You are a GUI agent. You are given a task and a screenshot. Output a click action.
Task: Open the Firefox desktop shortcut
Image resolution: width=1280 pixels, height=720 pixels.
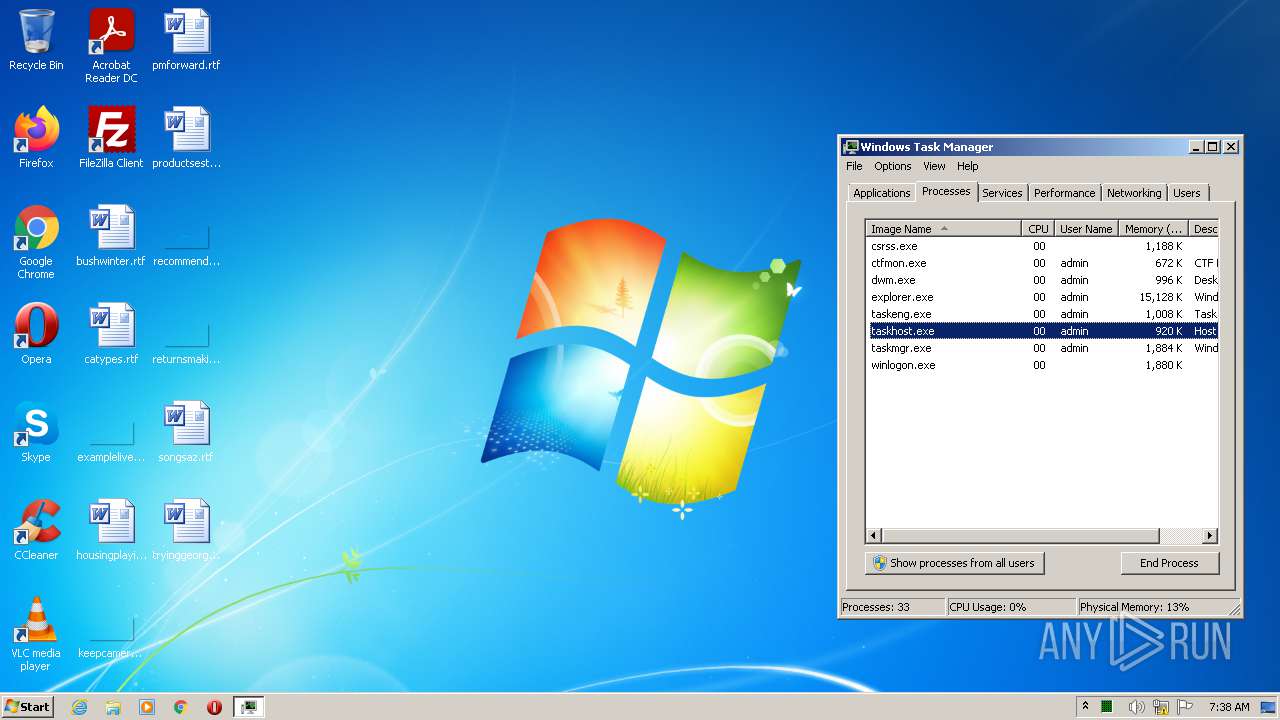(36, 138)
